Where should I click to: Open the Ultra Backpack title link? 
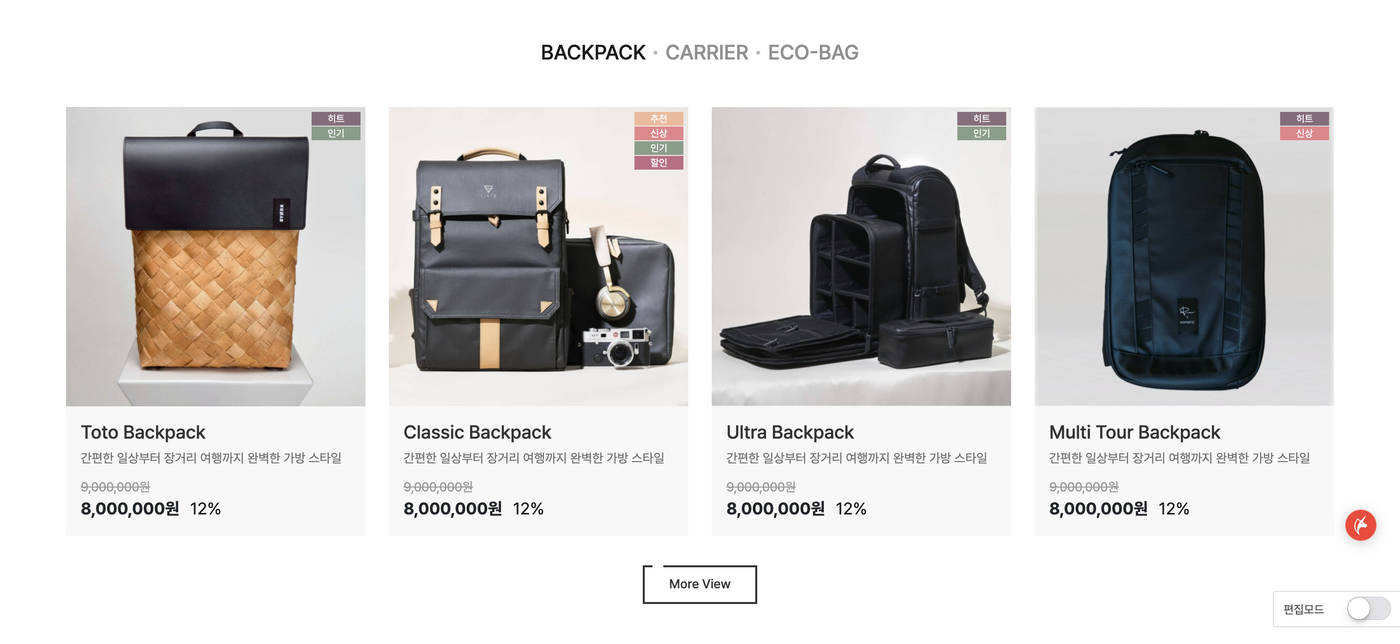click(790, 432)
